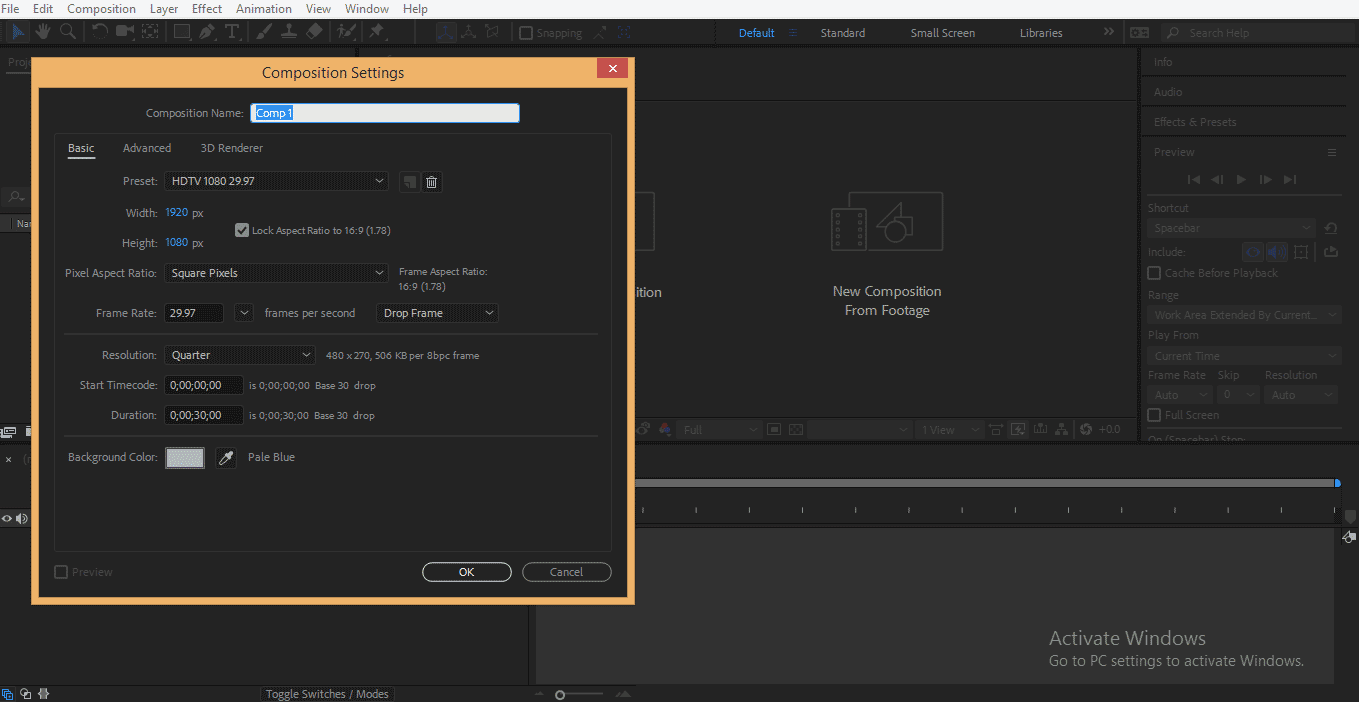Open the Background Color swatch

185,458
